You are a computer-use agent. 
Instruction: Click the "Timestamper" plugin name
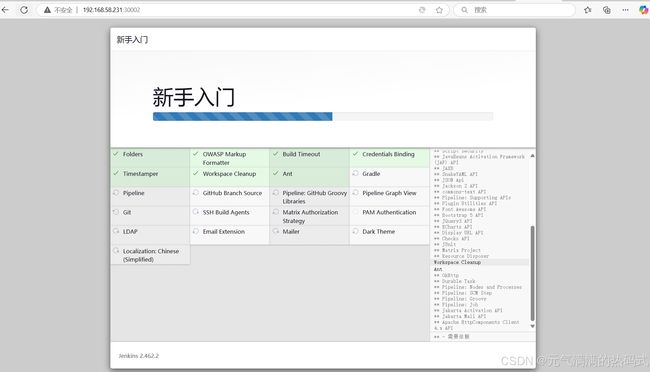tap(141, 174)
